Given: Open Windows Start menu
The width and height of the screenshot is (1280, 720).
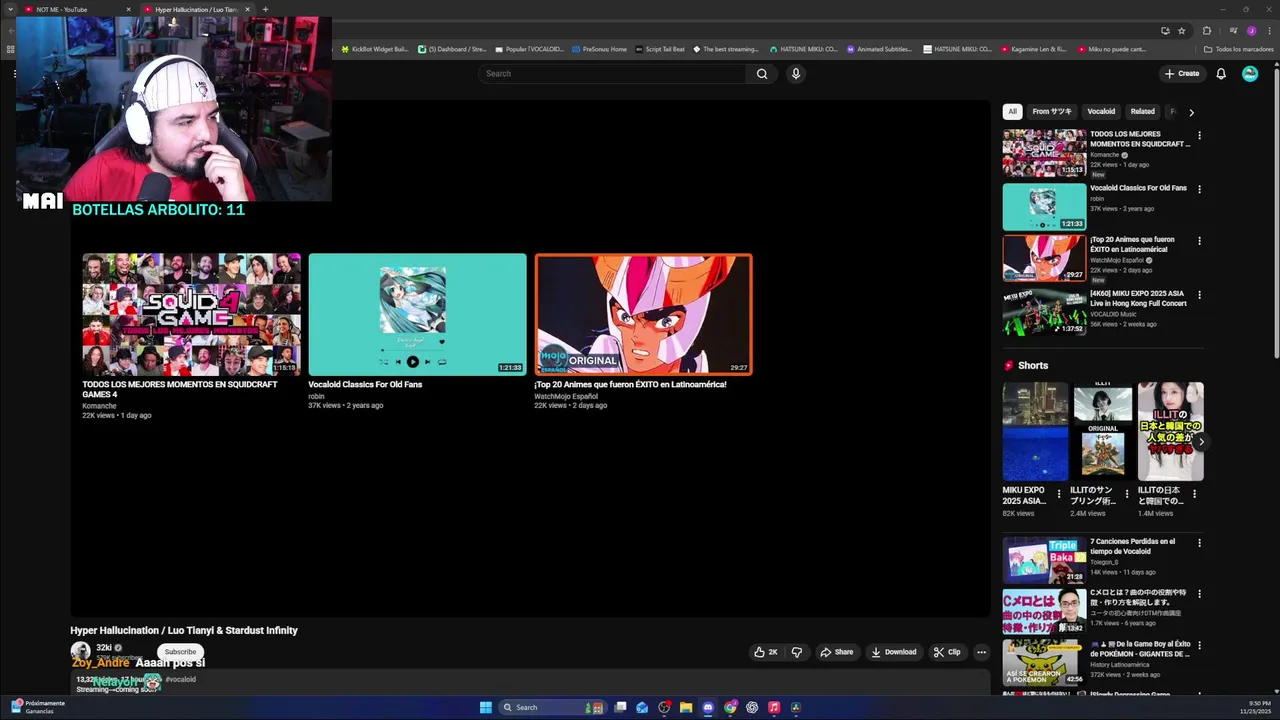Looking at the screenshot, I should [486, 707].
